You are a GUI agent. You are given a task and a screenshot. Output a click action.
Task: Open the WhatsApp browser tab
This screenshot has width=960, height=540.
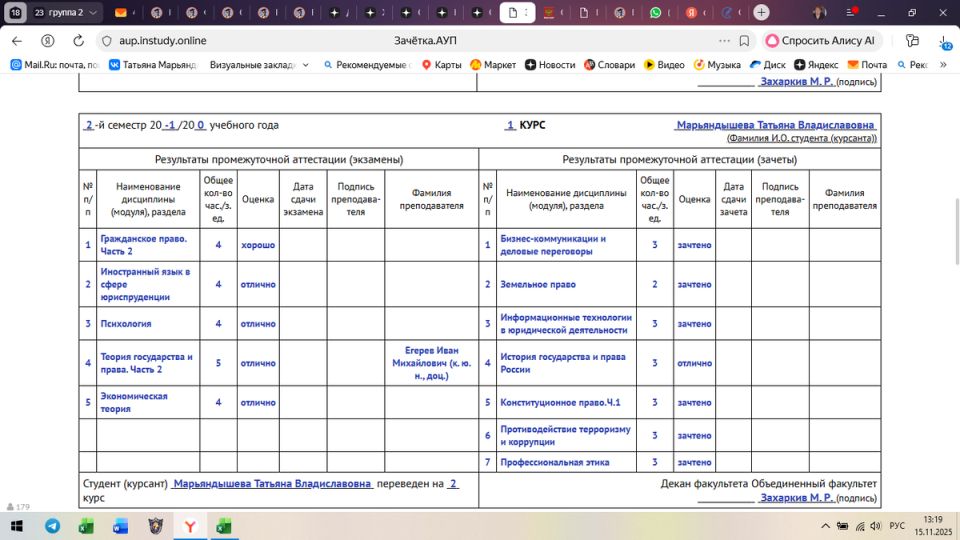[x=655, y=13]
